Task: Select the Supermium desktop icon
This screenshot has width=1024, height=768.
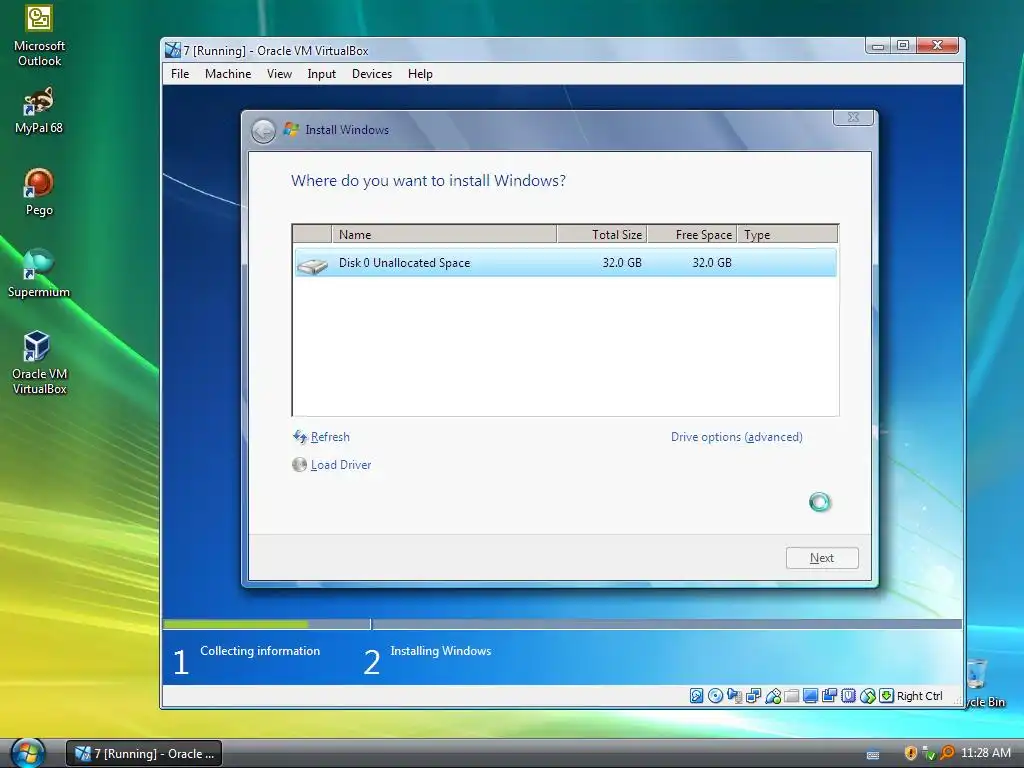Action: [x=39, y=274]
